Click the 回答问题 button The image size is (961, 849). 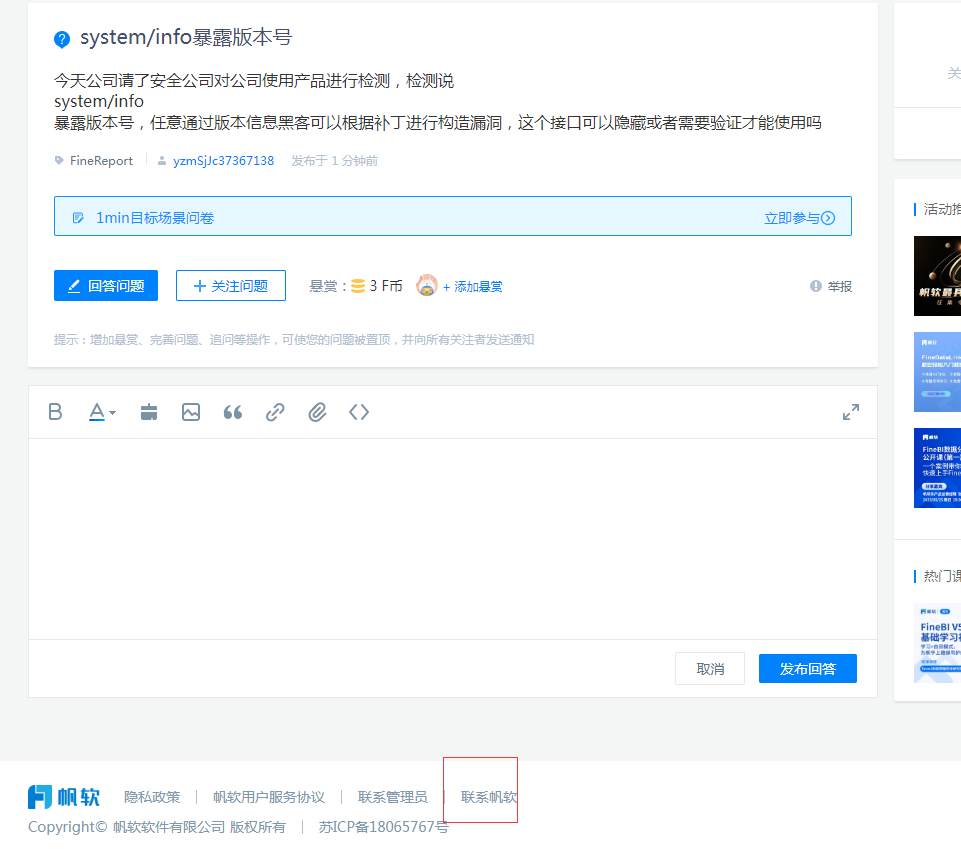(x=106, y=286)
